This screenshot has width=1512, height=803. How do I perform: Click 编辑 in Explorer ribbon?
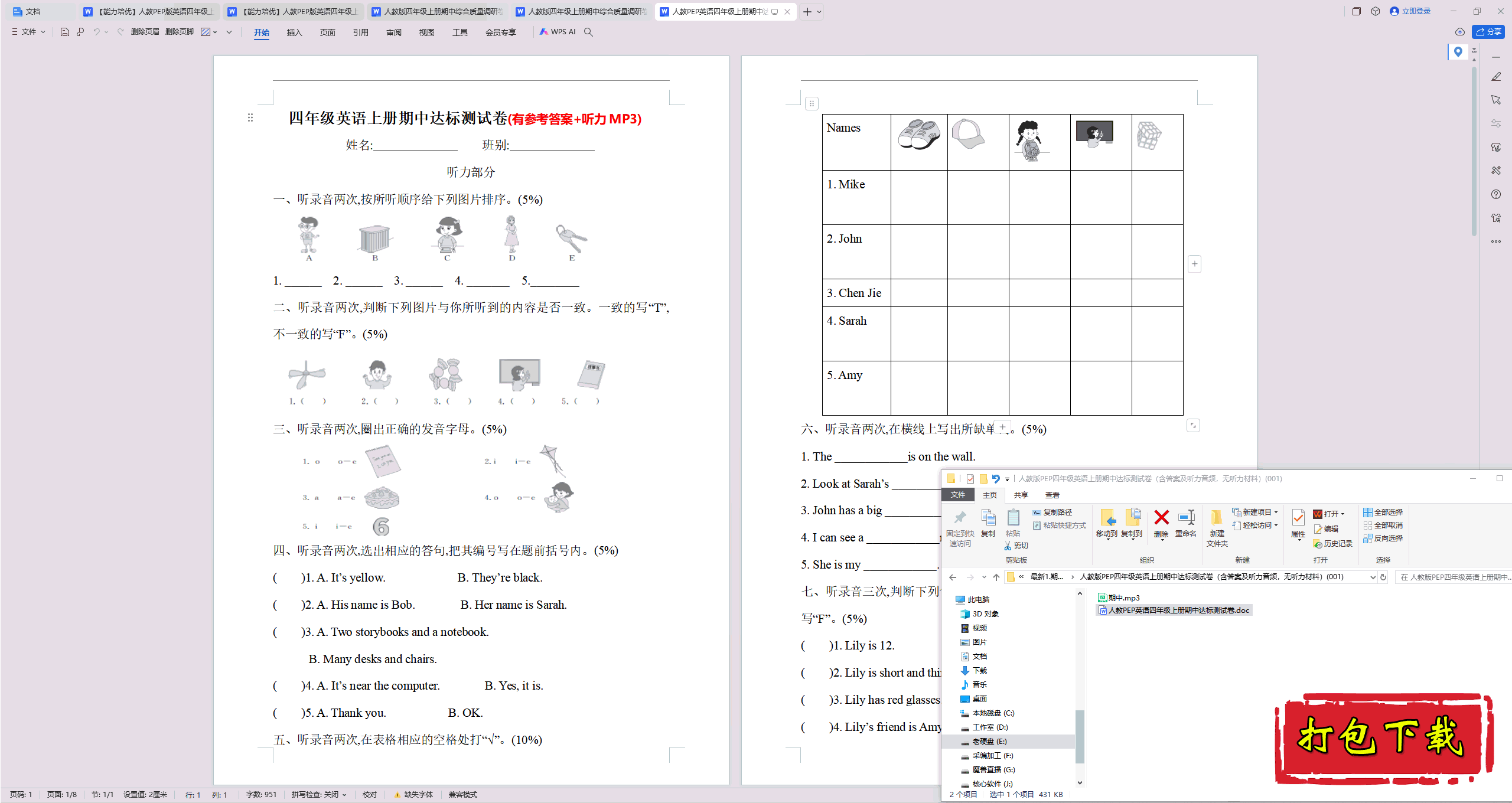tap(1325, 529)
